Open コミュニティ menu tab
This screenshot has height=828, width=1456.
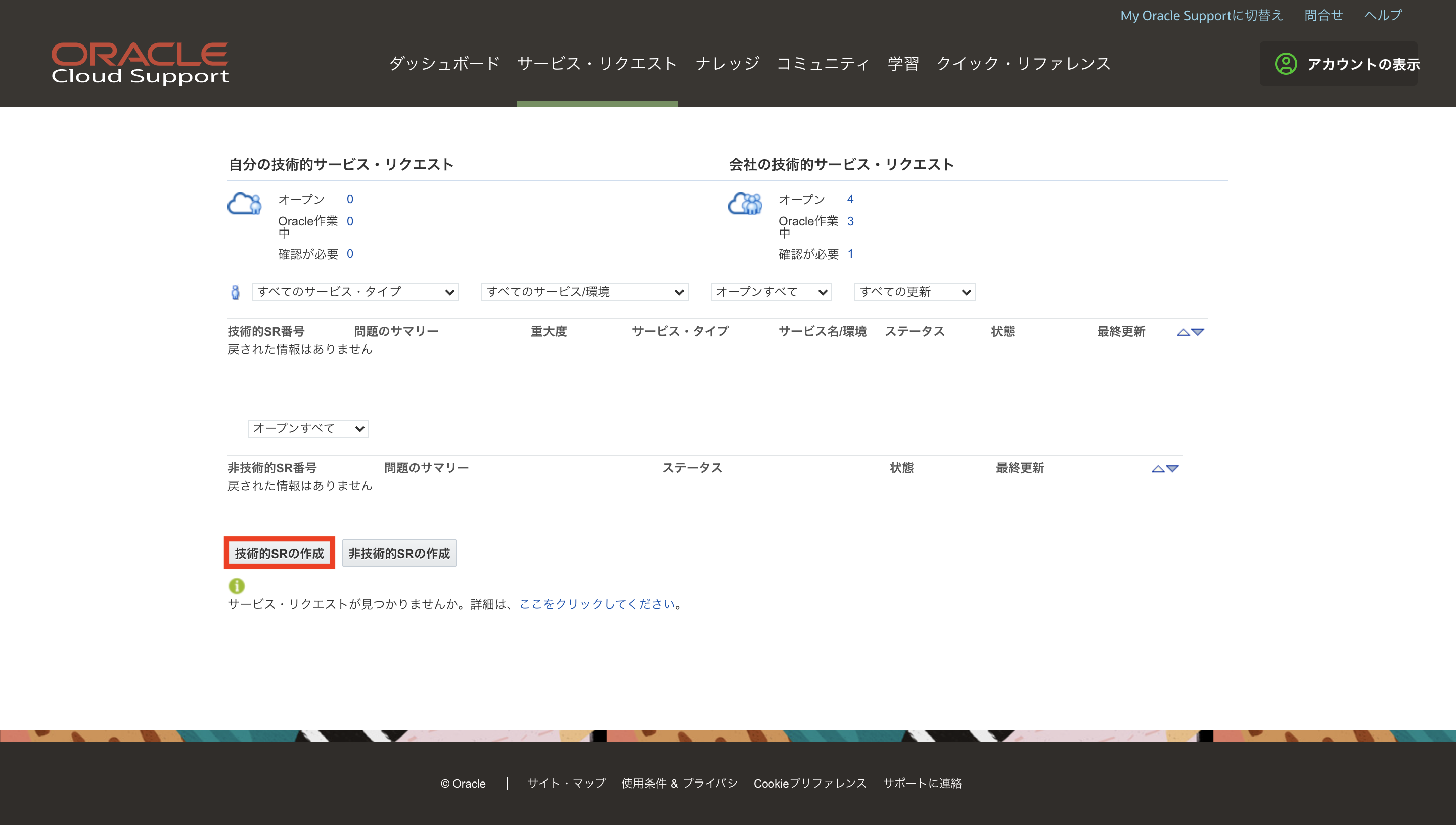(x=823, y=63)
